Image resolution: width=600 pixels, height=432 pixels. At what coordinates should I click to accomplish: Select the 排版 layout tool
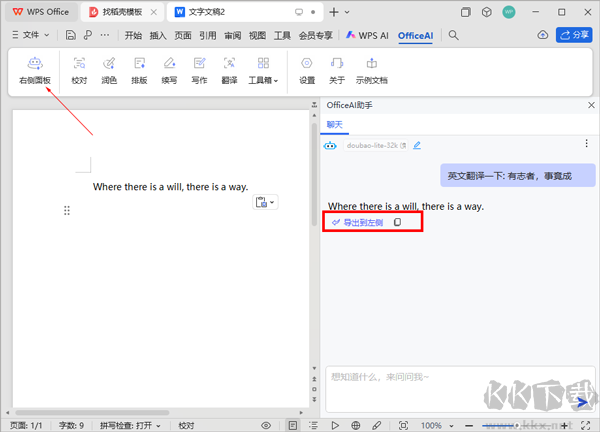click(x=139, y=70)
